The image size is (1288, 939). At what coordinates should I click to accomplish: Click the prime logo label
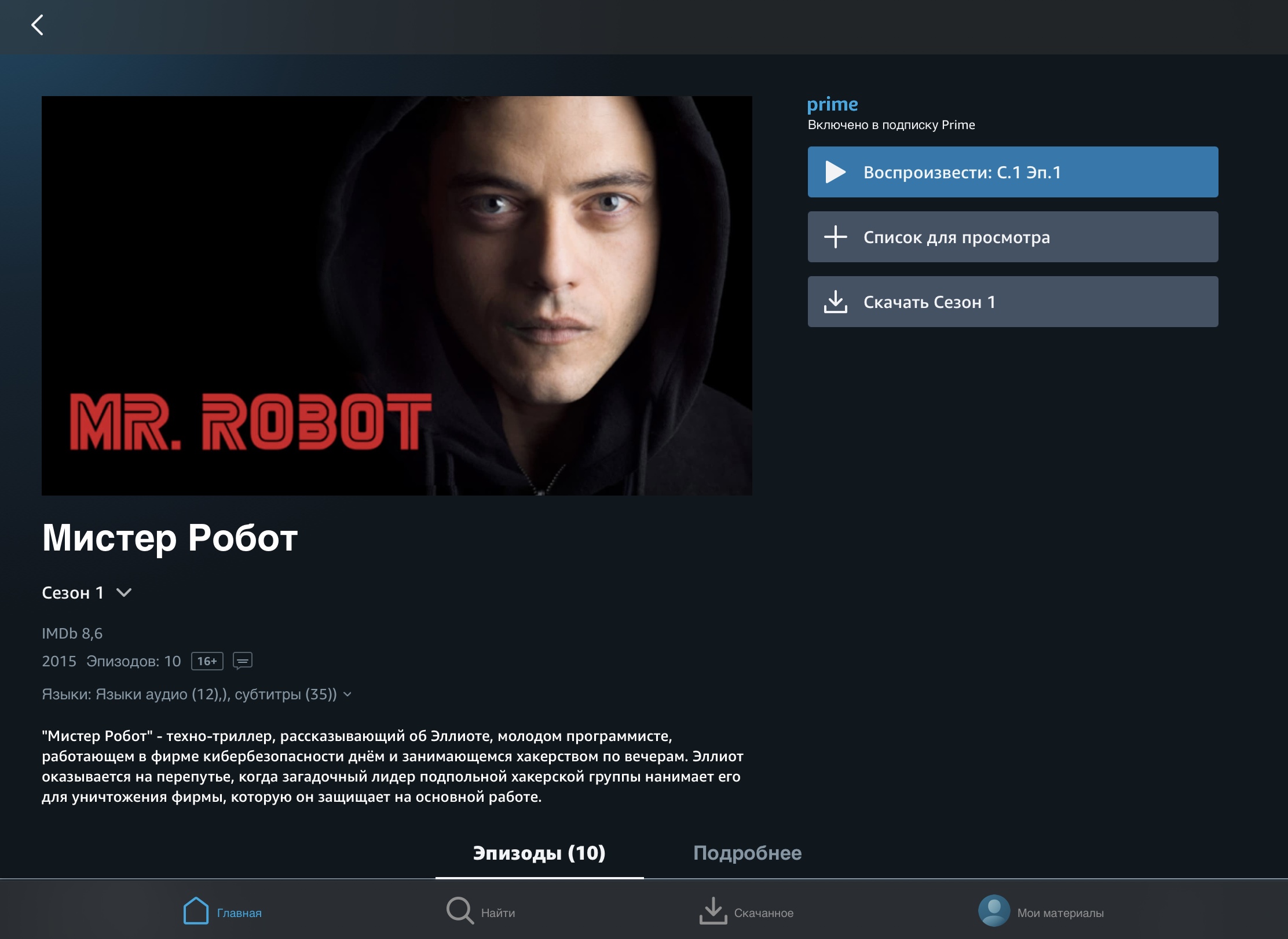coord(832,105)
